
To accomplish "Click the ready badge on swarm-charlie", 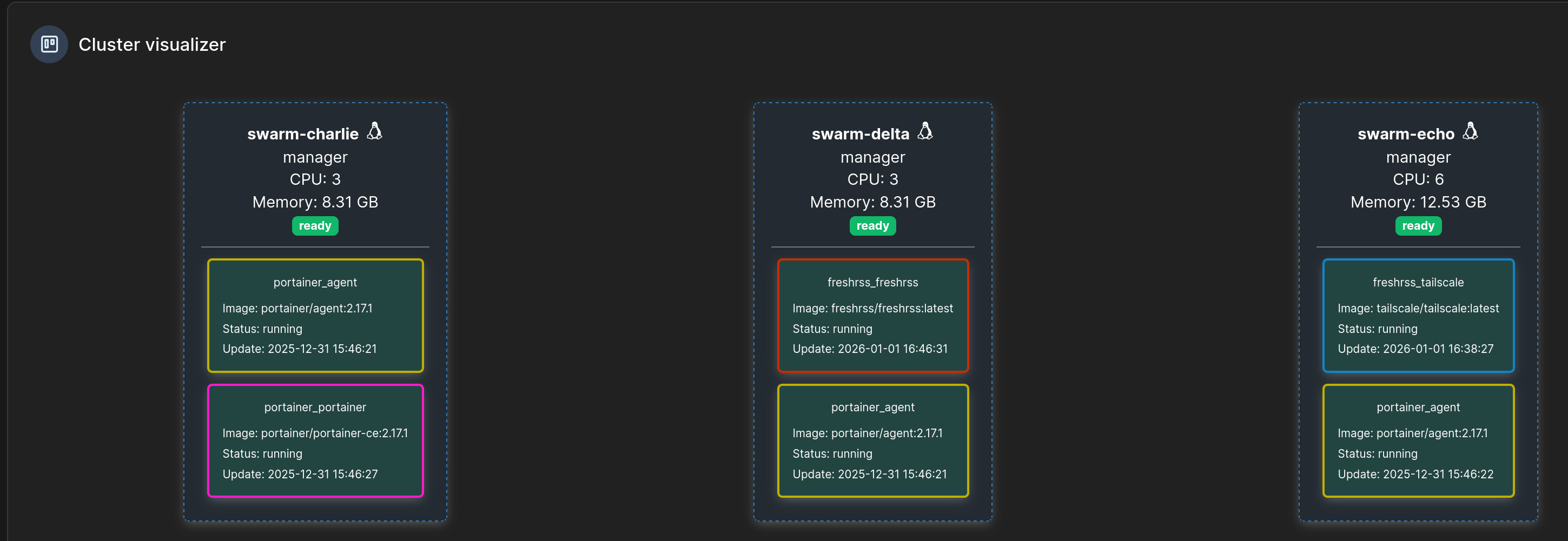I will tap(315, 226).
